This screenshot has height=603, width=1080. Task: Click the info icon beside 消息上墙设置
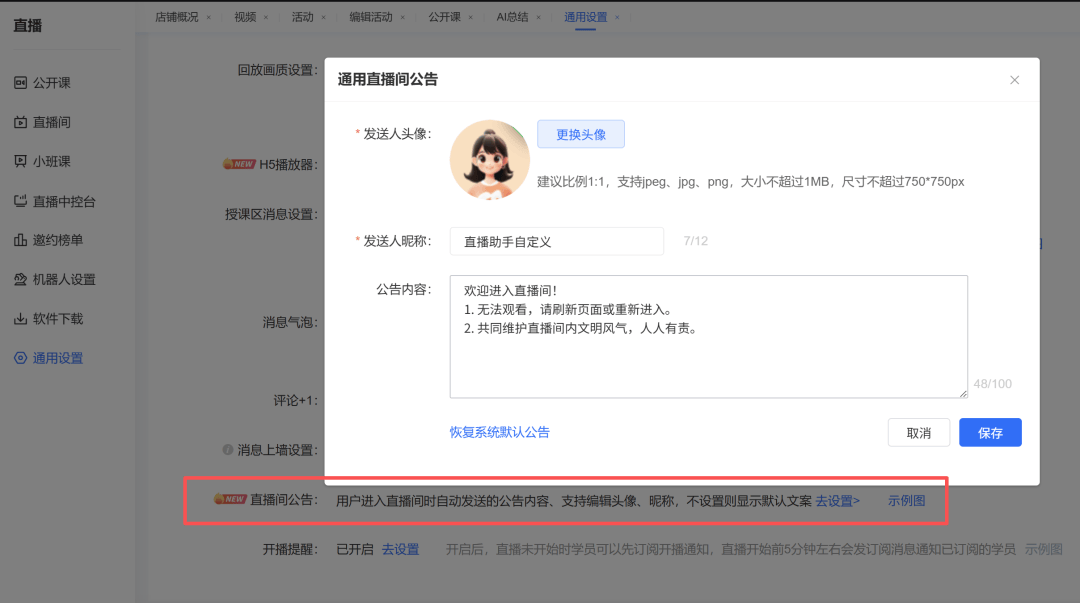click(228, 450)
